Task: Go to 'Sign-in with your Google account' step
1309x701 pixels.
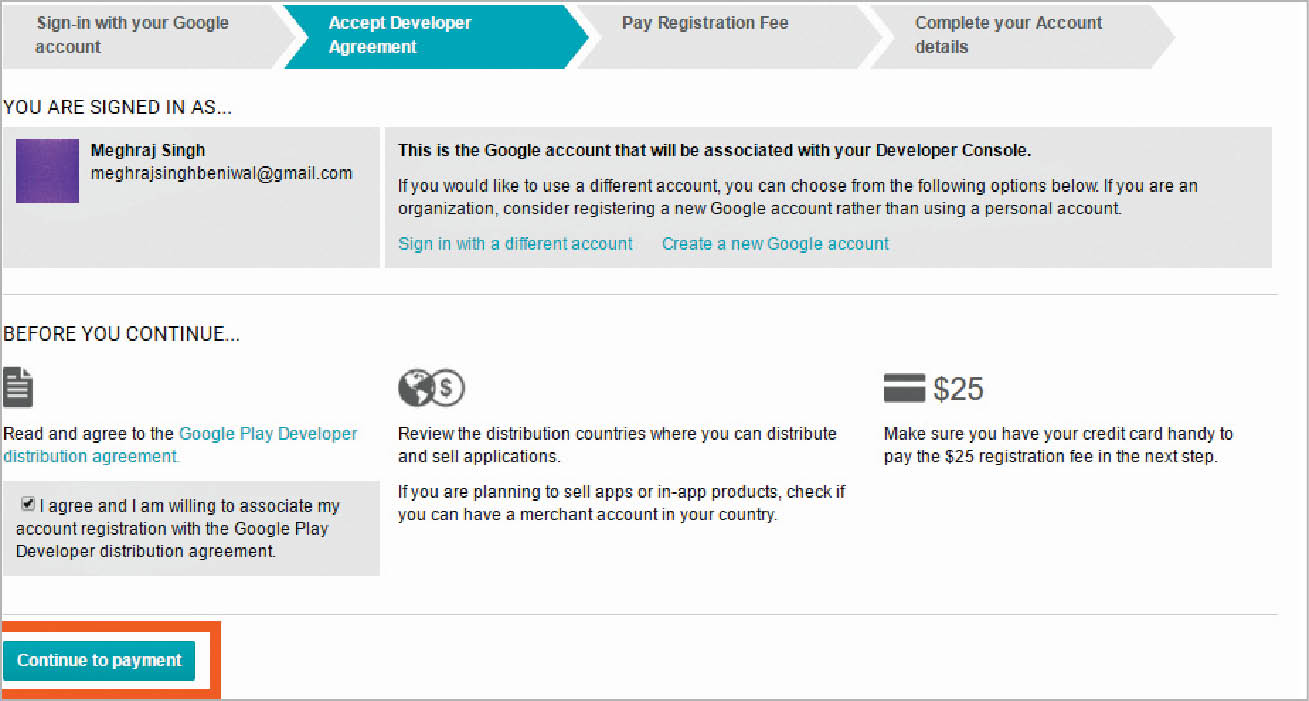Action: [x=132, y=35]
